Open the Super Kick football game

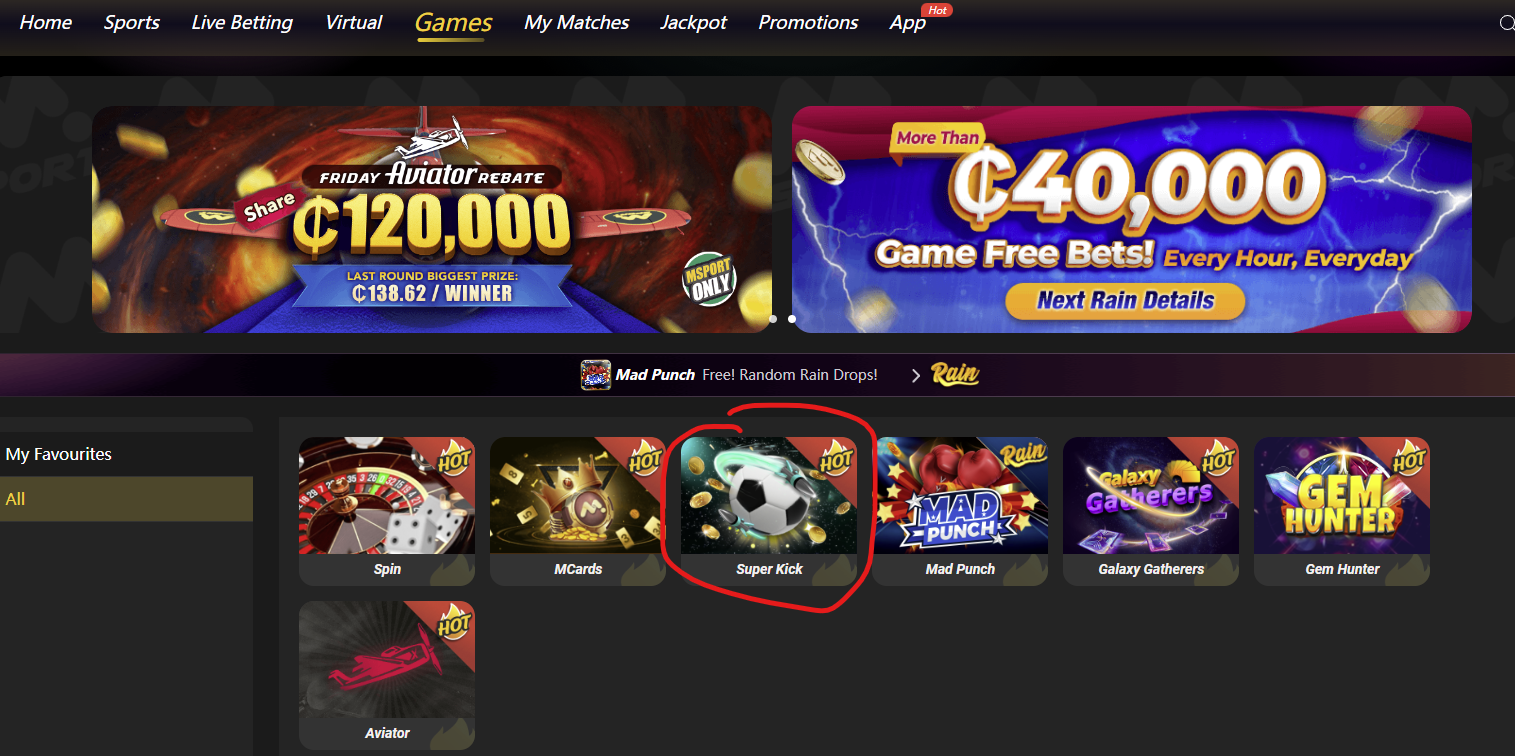tap(769, 511)
